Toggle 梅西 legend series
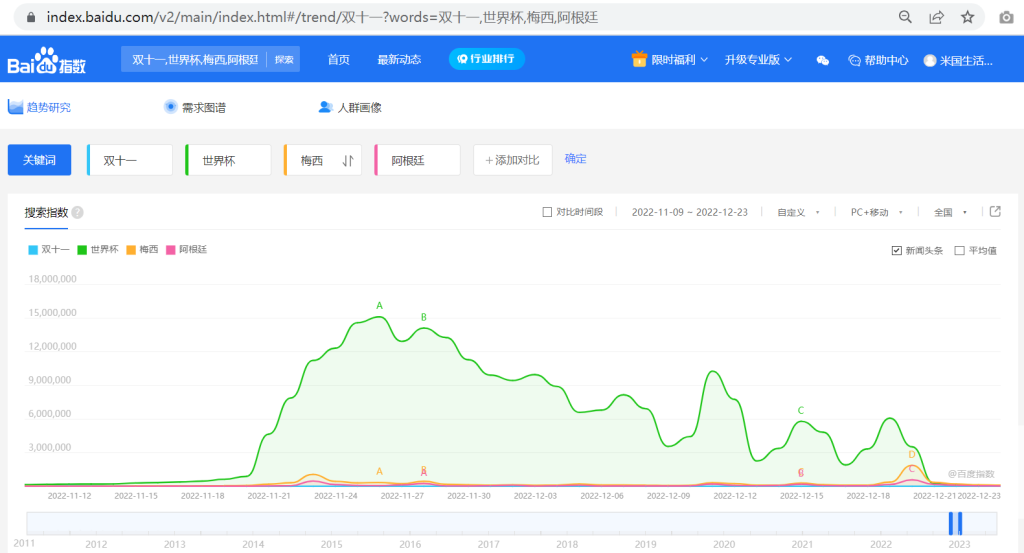Viewport: 1024px width, 553px height. coord(142,249)
